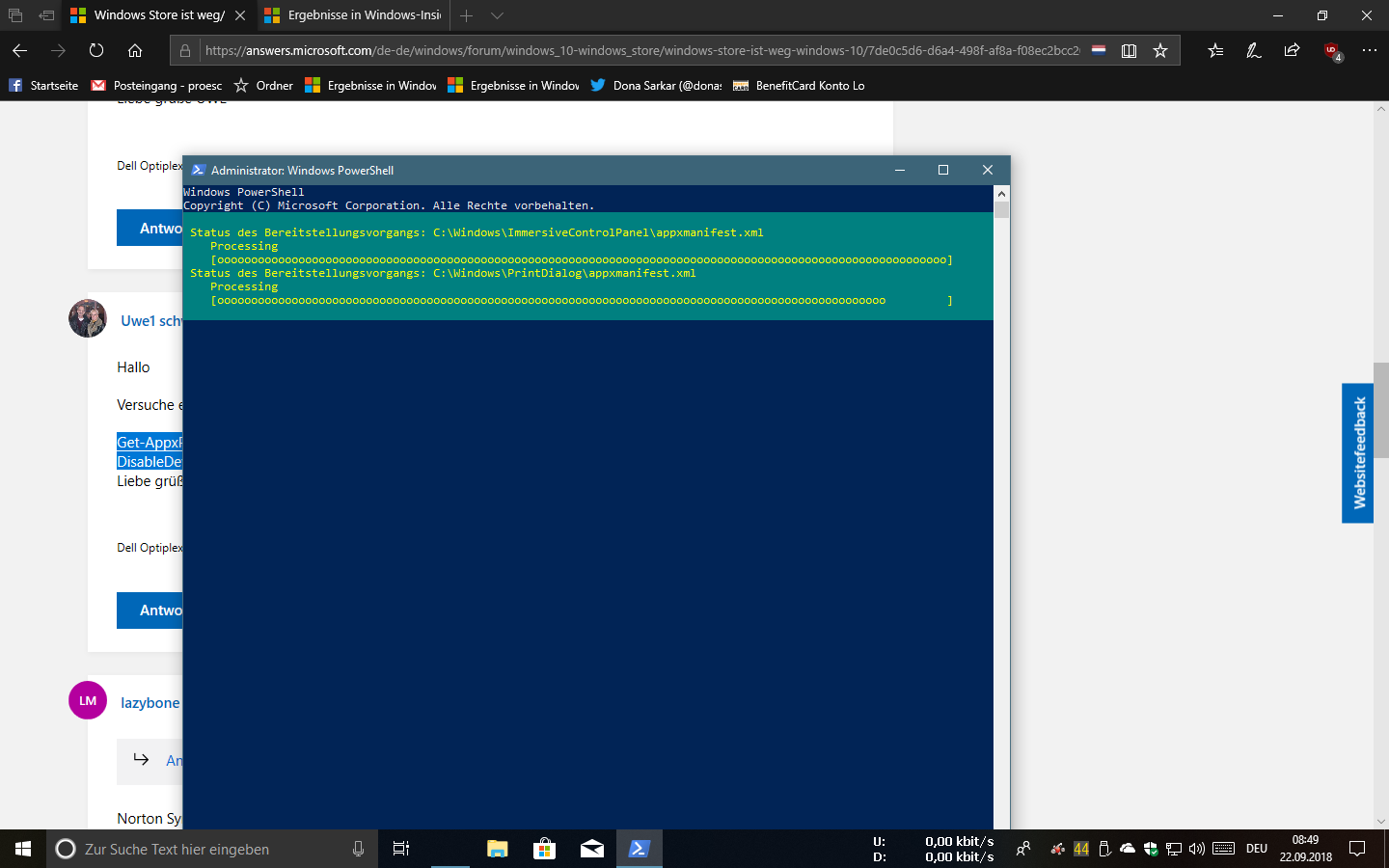Open Gmail 'Posteingang' bookmark
This screenshot has height=868, width=1389.
[x=156, y=86]
